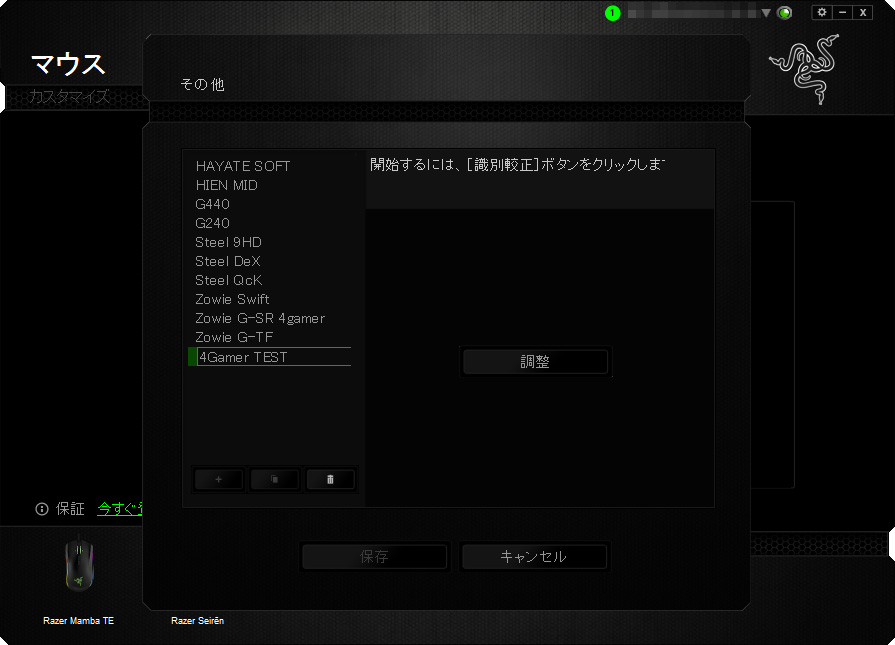Close the Synapse window

coord(863,12)
